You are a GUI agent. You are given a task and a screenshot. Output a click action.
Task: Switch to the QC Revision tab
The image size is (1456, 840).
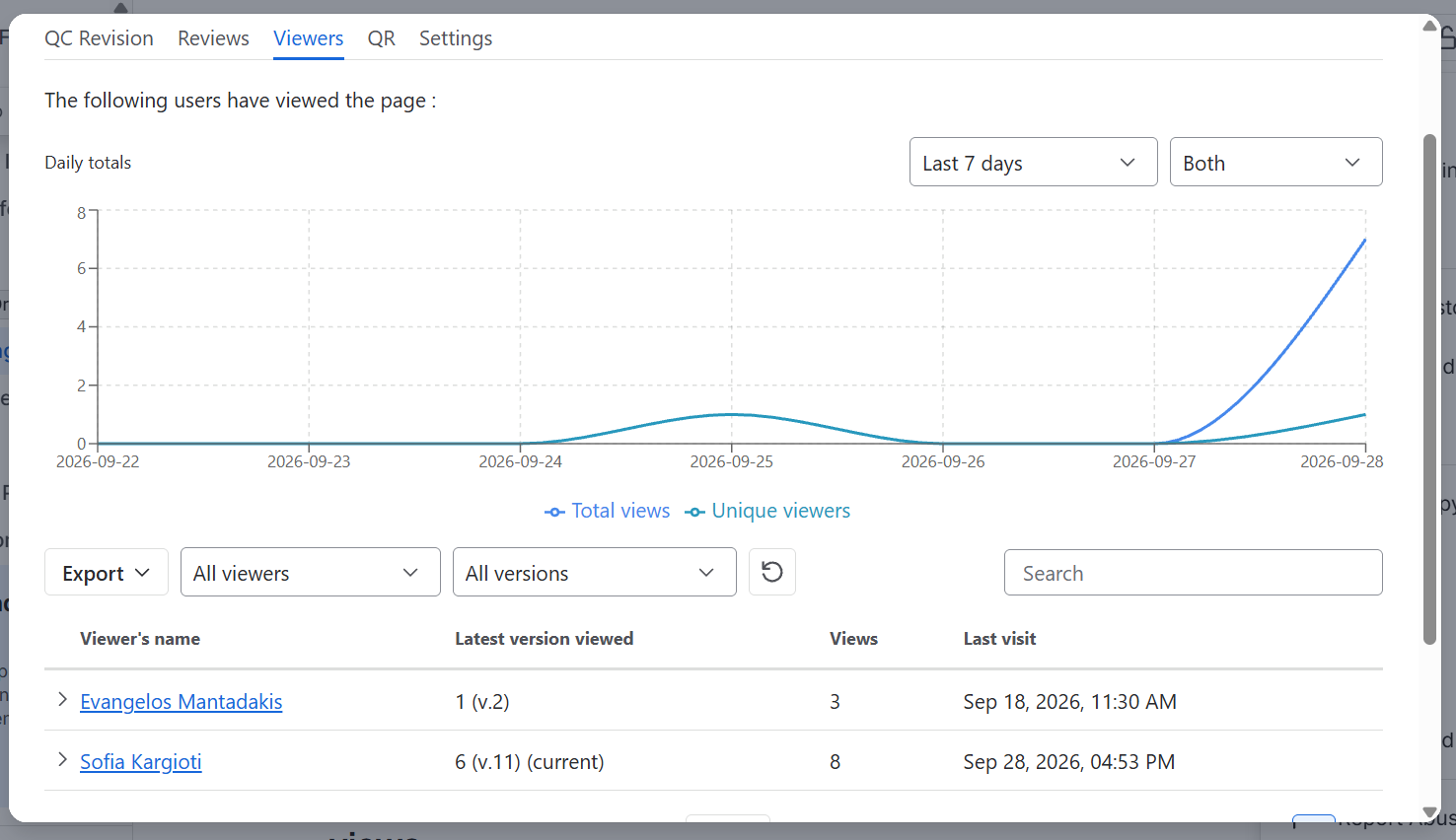point(99,38)
